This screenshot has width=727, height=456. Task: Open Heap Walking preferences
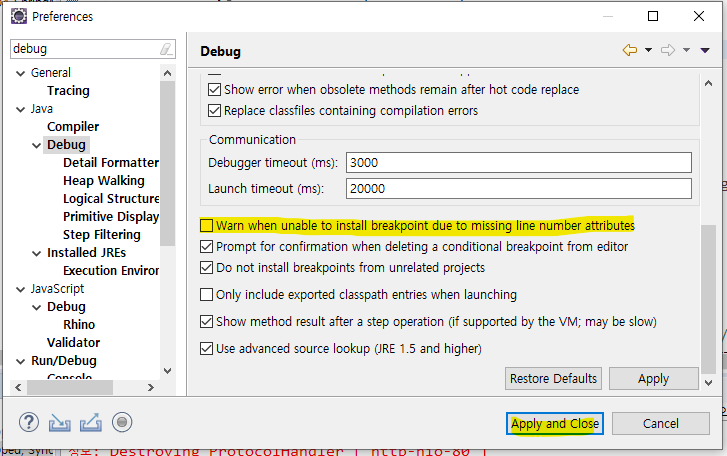coord(104,181)
